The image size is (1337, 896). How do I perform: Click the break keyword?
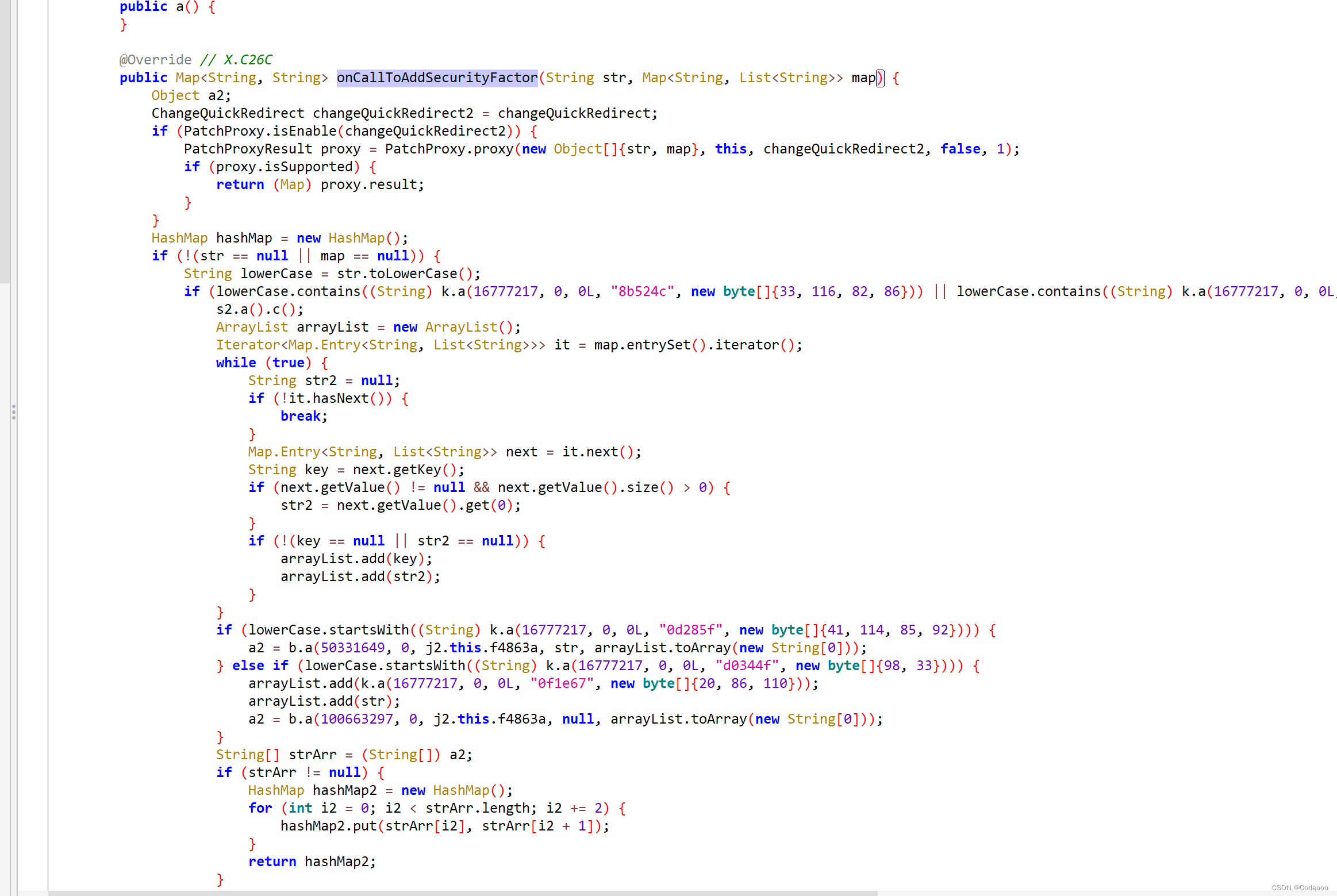click(300, 416)
